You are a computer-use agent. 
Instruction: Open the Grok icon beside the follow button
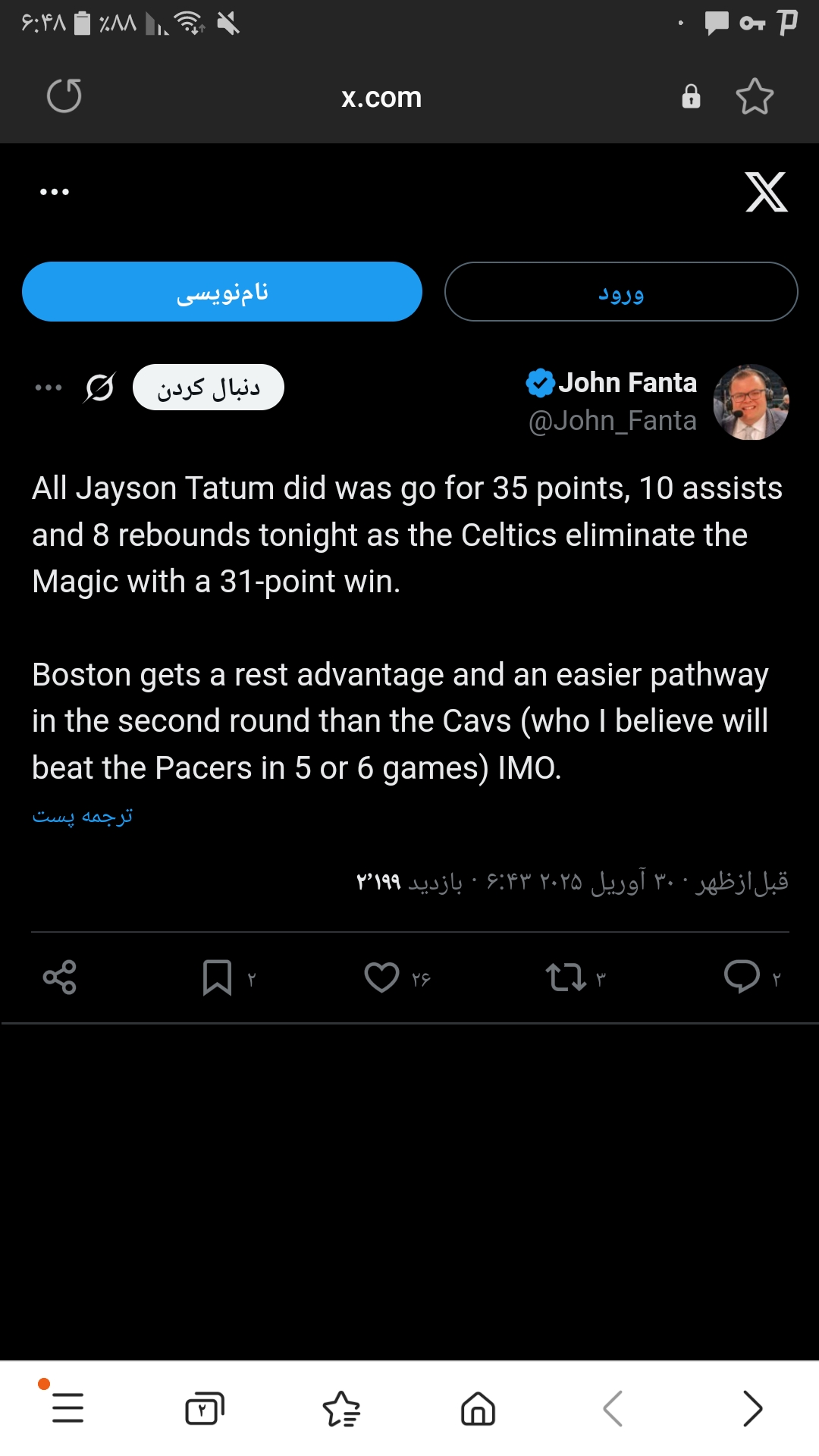99,388
